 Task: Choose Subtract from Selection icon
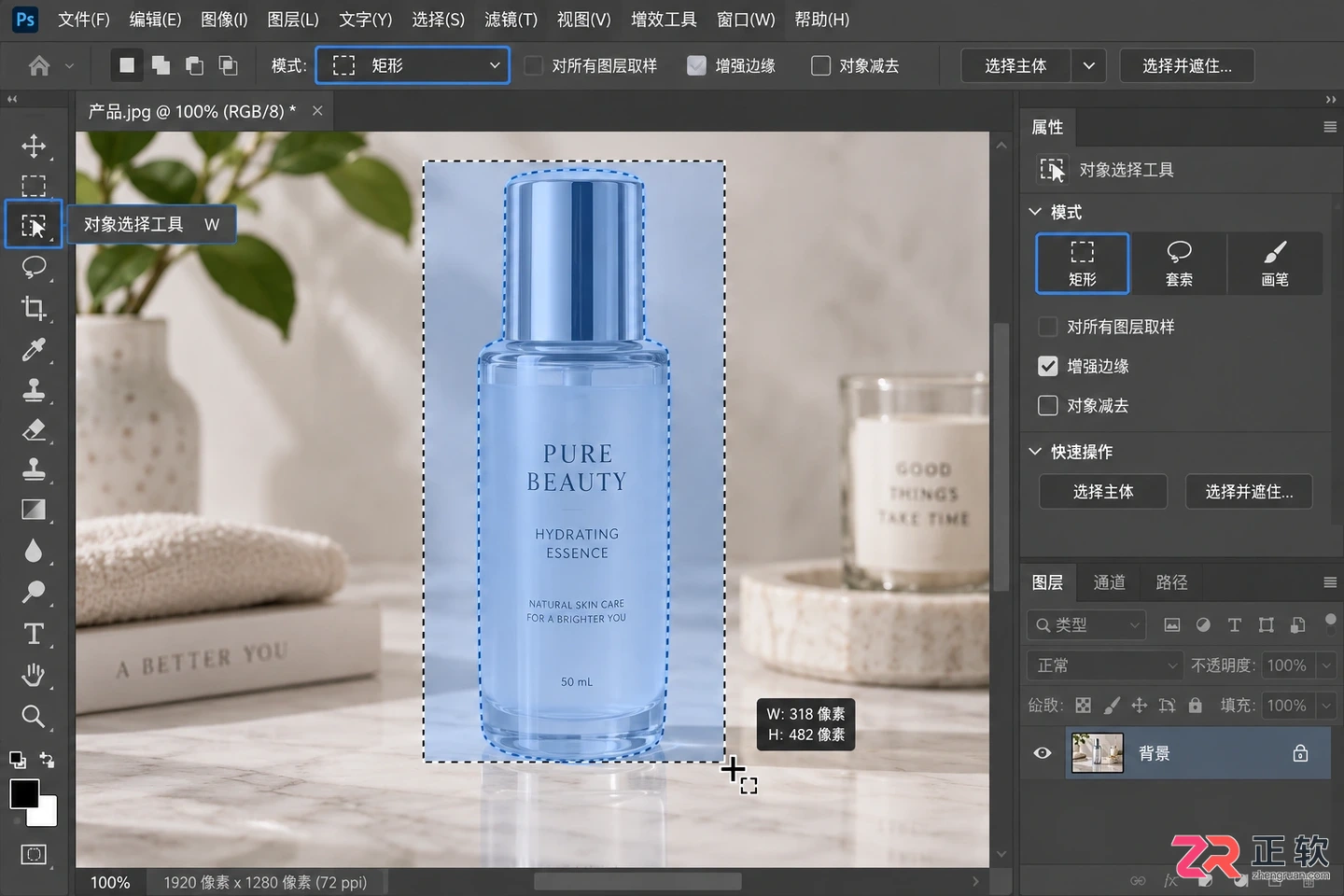[194, 65]
